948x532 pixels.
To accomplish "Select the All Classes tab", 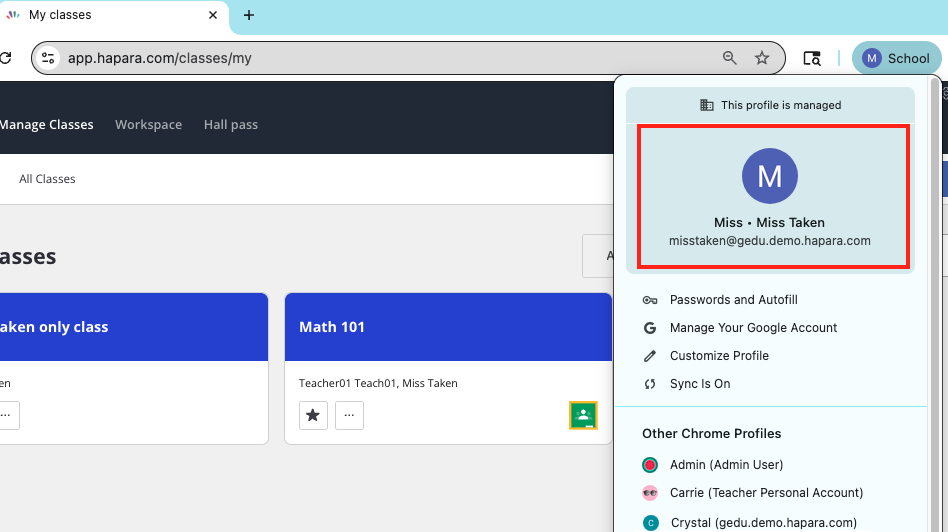I will (47, 179).
